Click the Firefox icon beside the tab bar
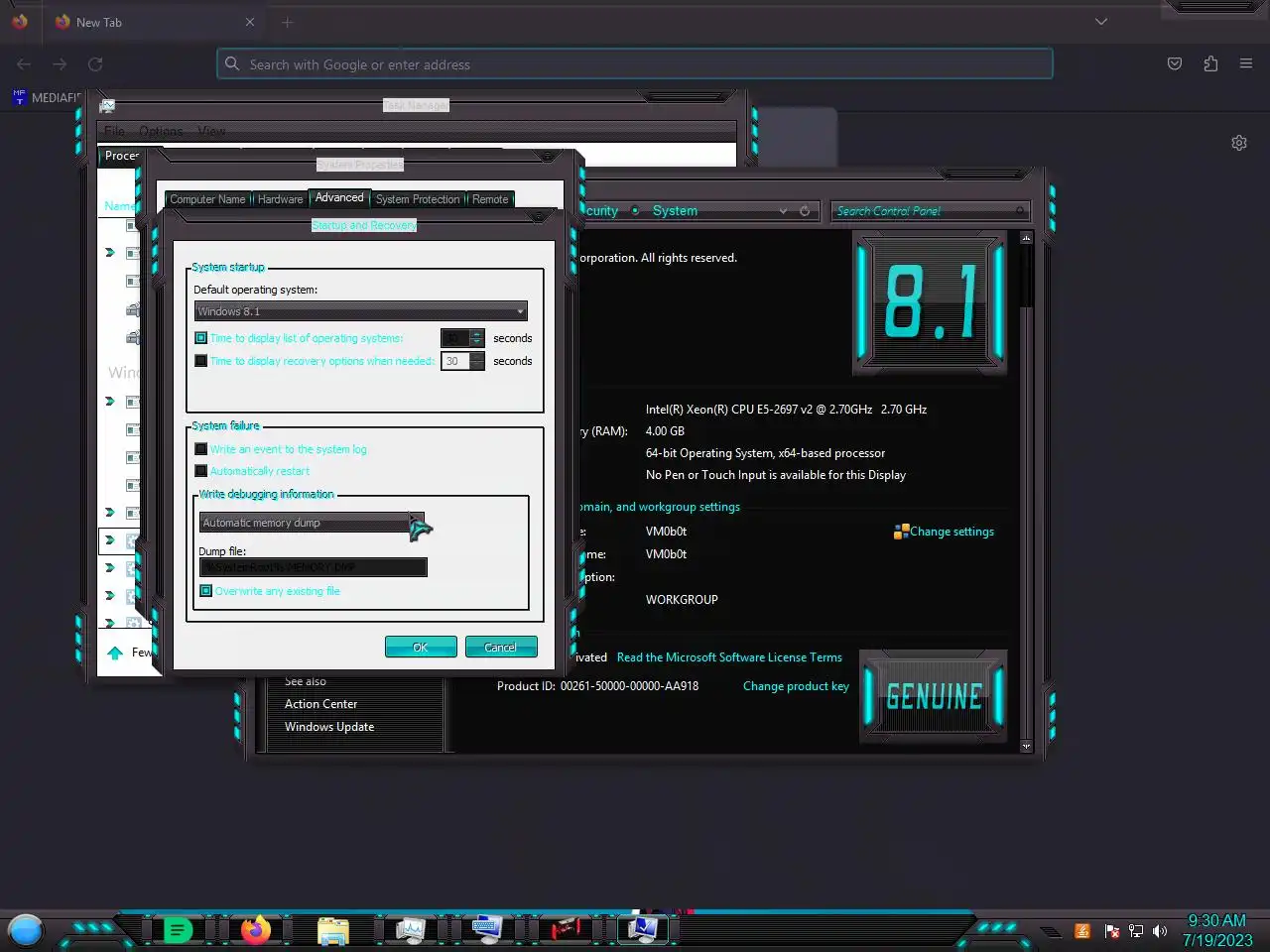The height and width of the screenshot is (952, 1270). [20, 22]
